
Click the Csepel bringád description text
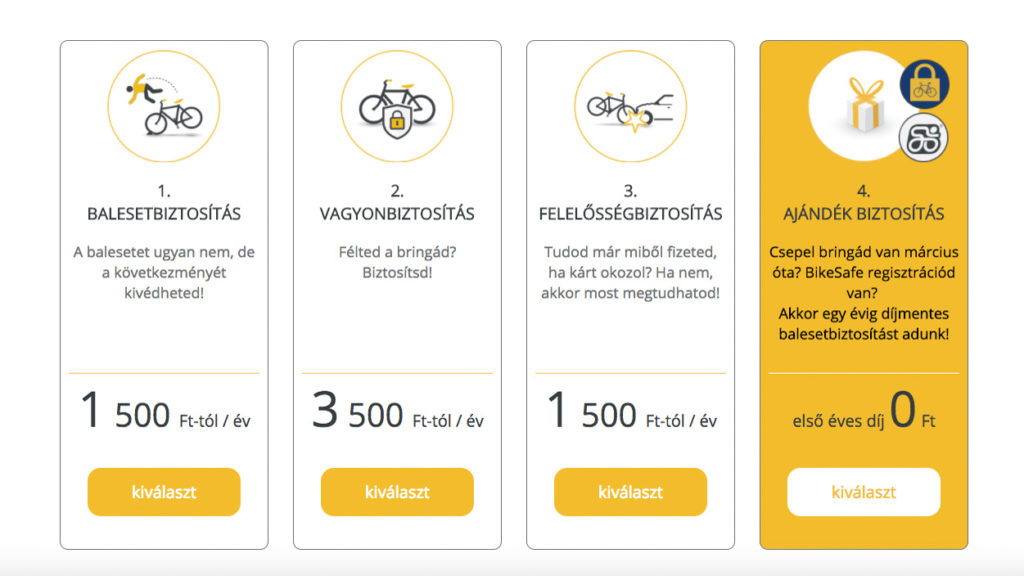(x=864, y=293)
